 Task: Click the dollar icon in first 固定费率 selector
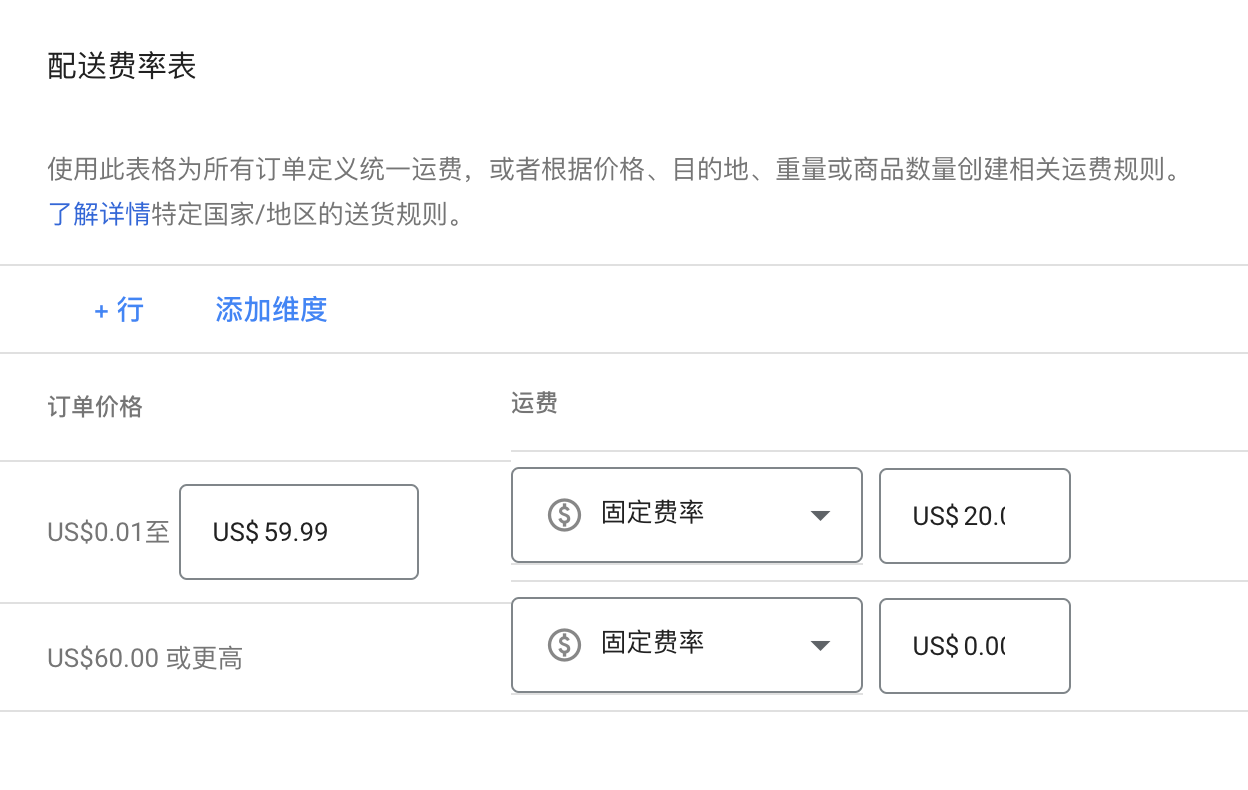(x=565, y=515)
